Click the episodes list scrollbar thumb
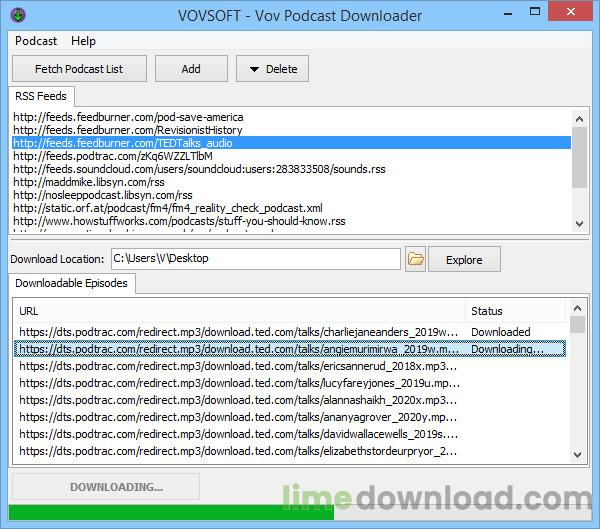600x529 pixels. [577, 325]
